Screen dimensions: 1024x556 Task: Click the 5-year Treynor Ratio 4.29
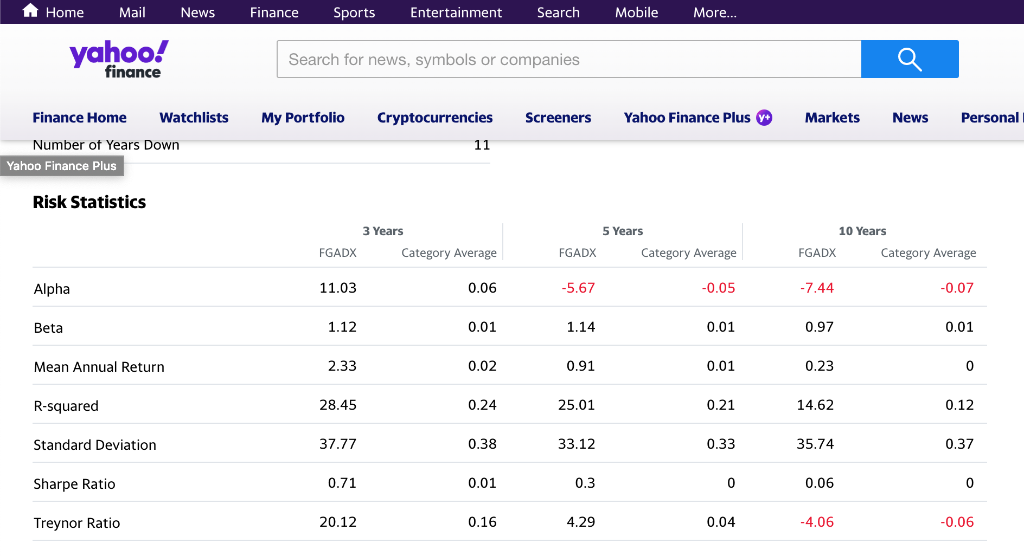(581, 523)
